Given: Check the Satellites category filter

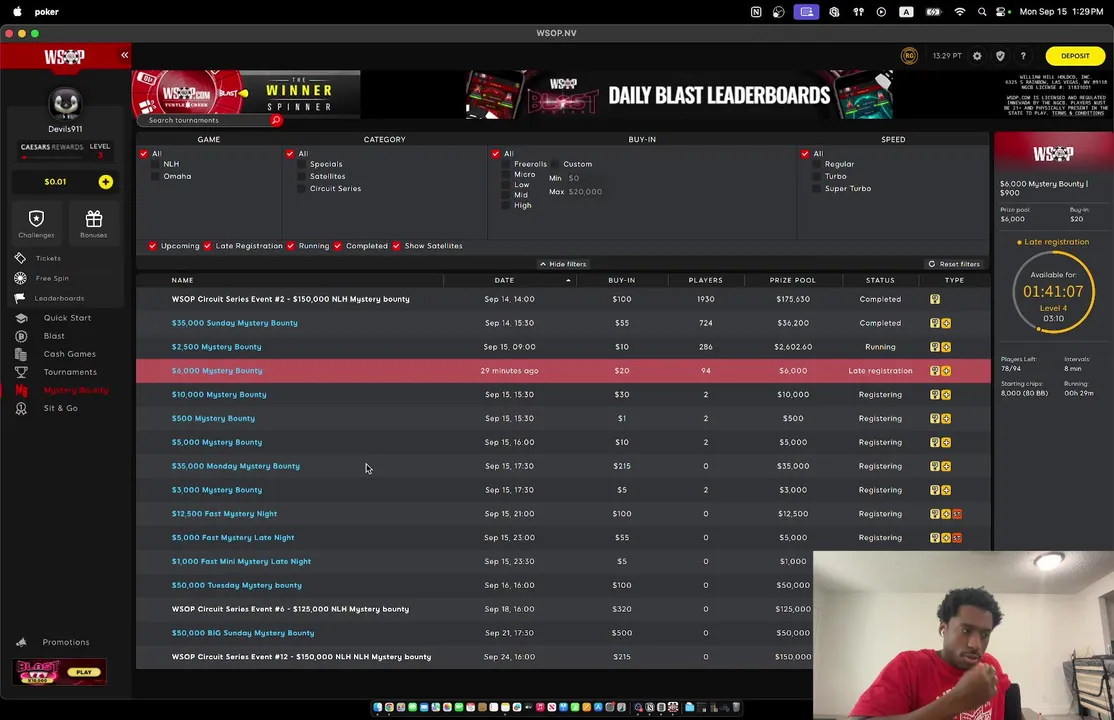Looking at the screenshot, I should [301, 176].
